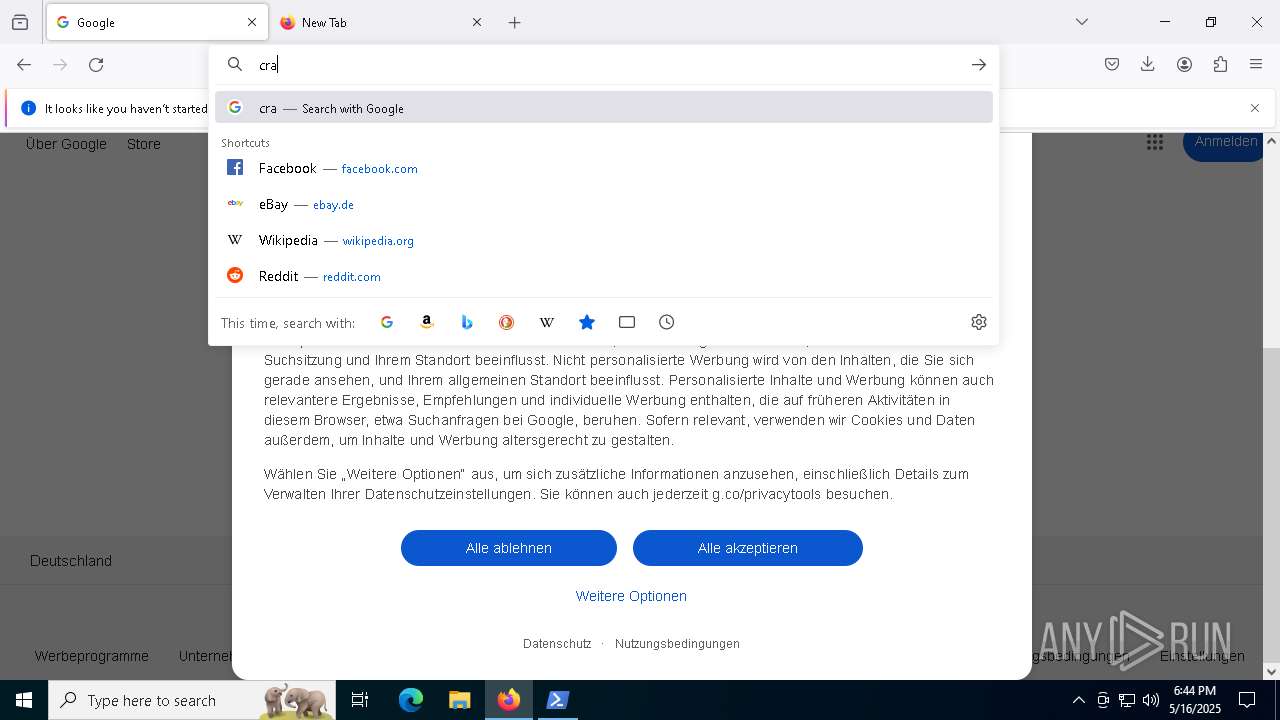Open Save to Pocket icon
The width and height of the screenshot is (1280, 720).
pyautogui.click(x=1112, y=65)
